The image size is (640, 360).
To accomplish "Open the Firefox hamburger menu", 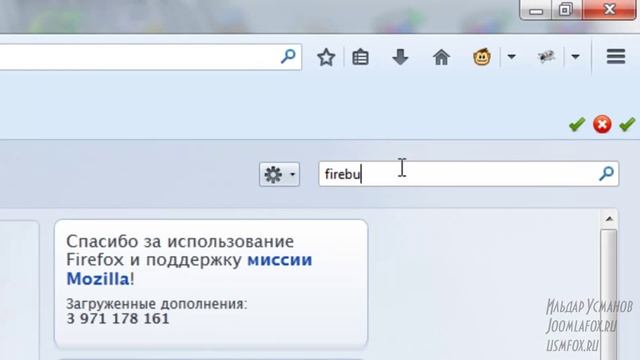I will click(x=616, y=56).
